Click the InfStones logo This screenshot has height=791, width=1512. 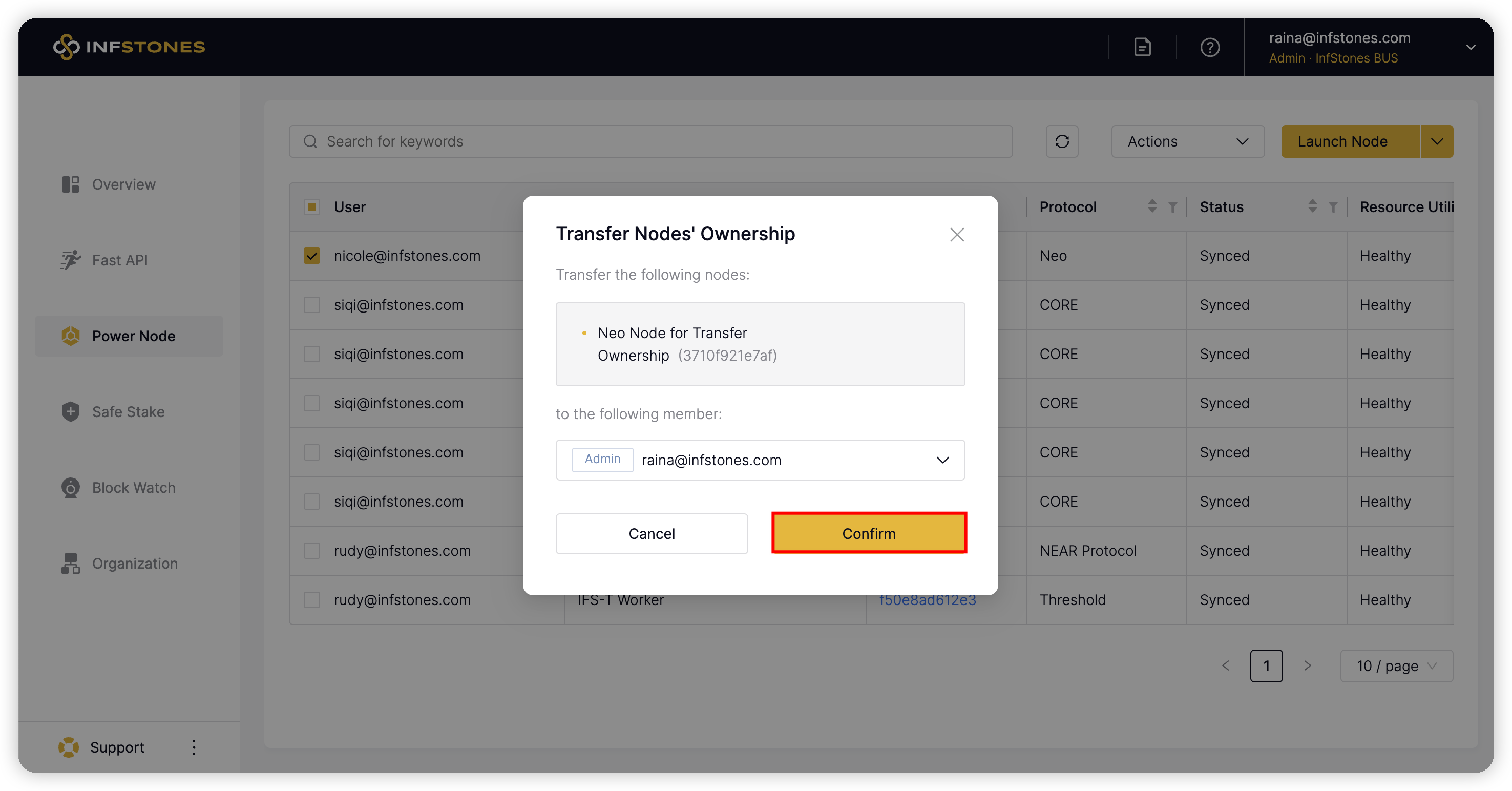click(129, 47)
